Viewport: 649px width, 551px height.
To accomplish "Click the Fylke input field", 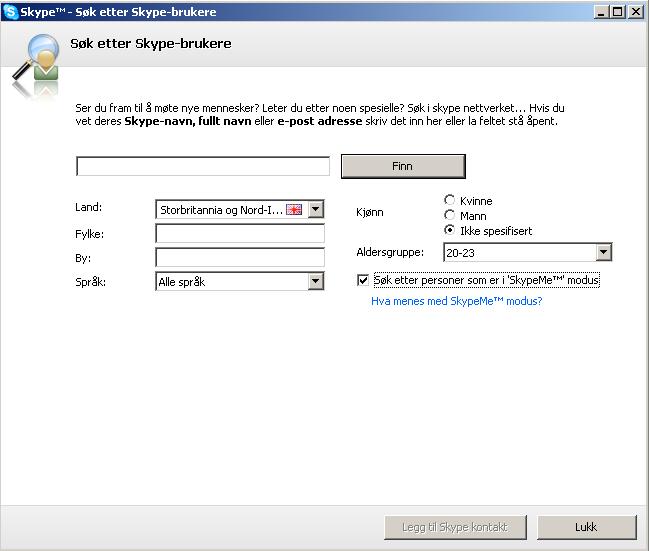I will point(240,233).
